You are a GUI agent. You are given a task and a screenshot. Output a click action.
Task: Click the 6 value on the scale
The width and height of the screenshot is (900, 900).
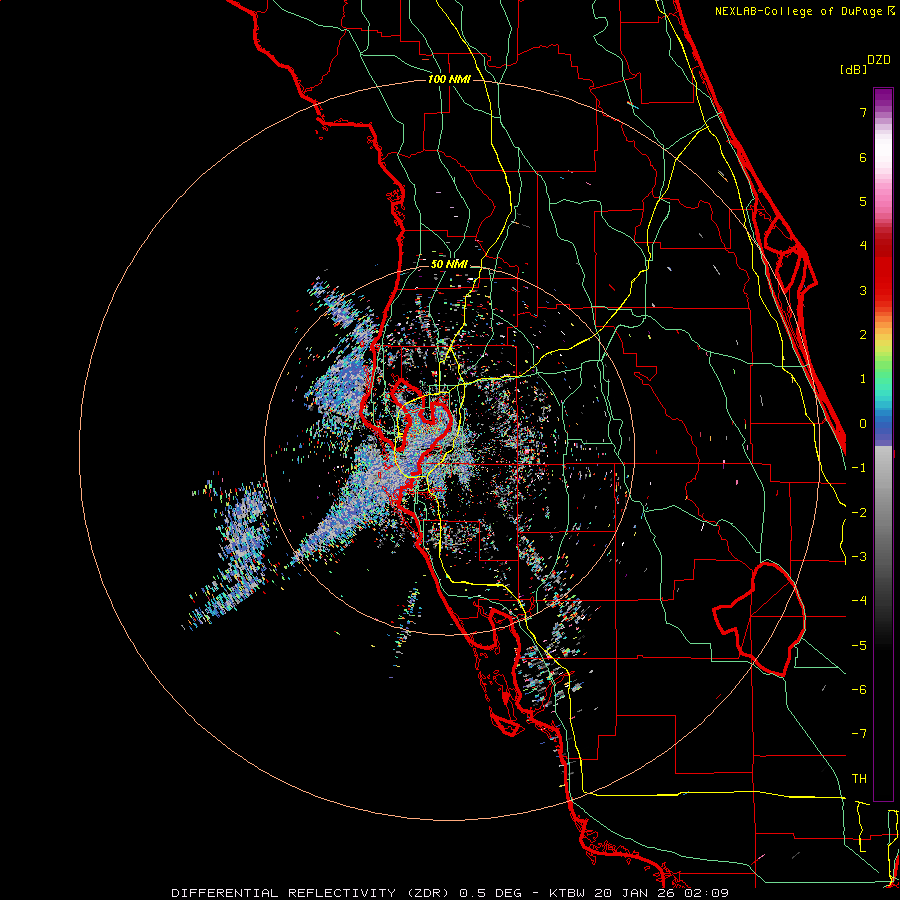863,157
